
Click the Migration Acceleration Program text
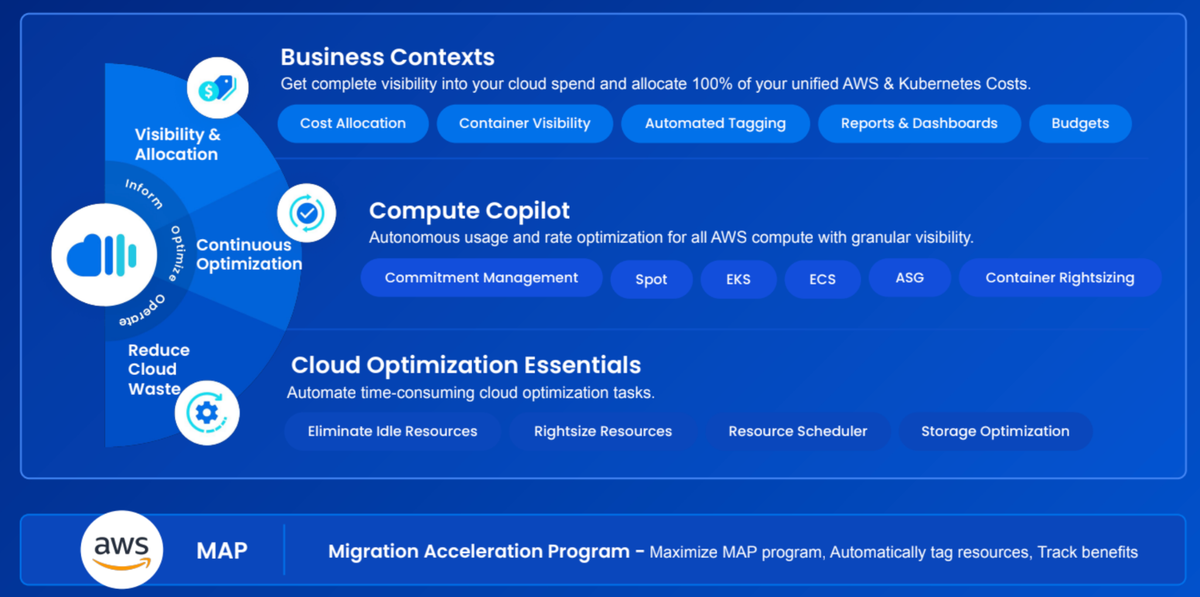click(479, 552)
